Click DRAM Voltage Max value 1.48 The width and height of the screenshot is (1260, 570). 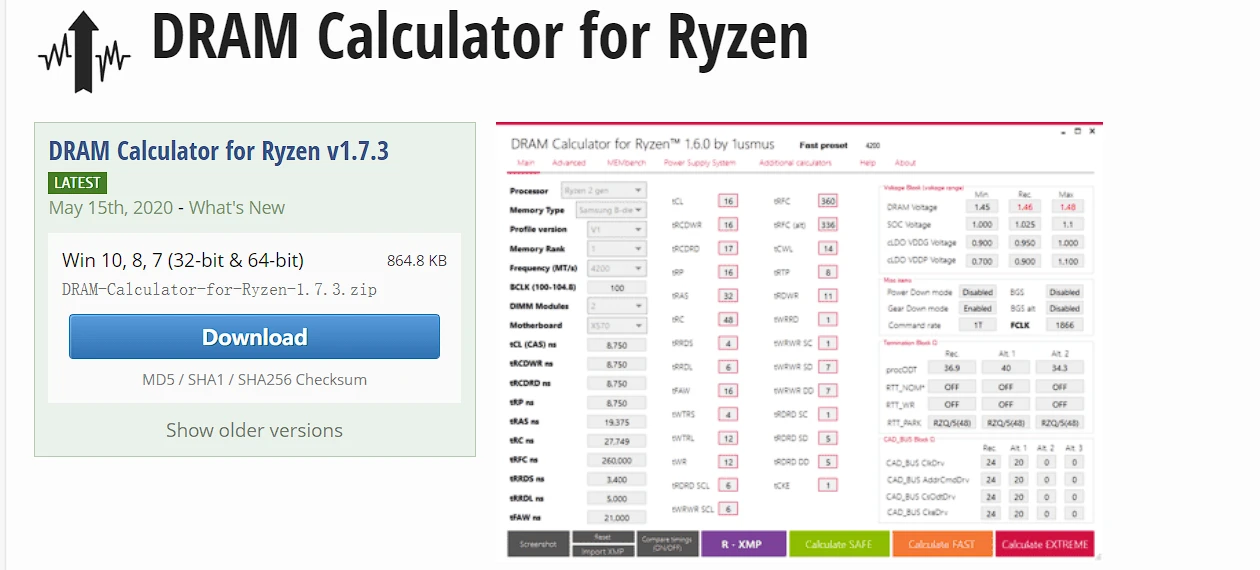pos(1067,207)
